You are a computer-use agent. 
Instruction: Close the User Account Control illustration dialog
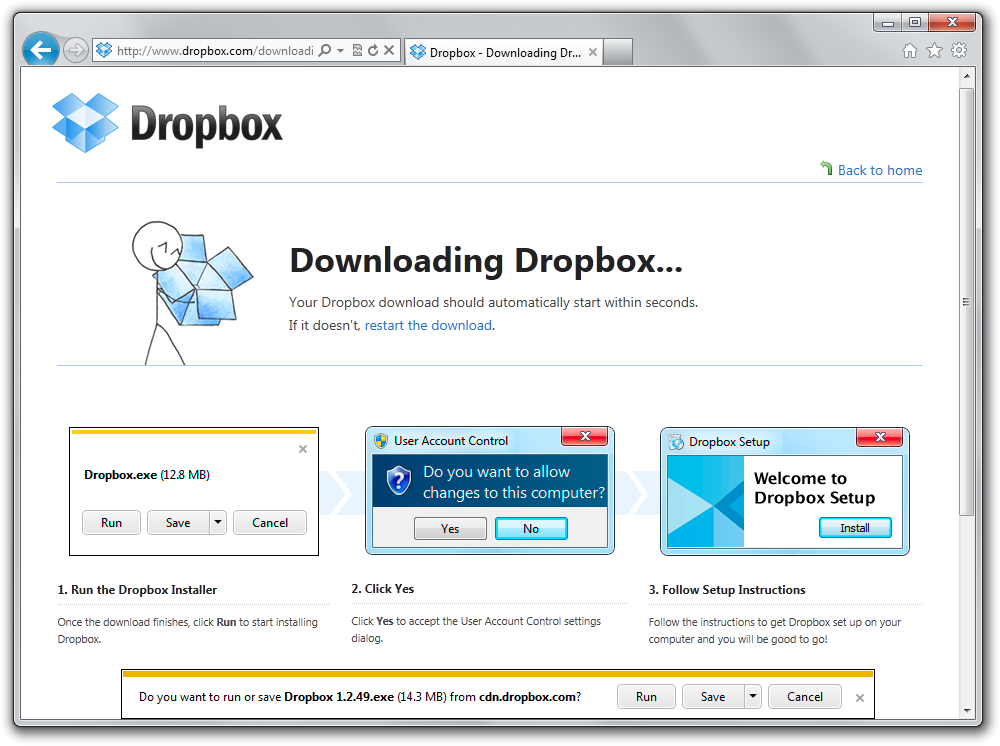(584, 436)
